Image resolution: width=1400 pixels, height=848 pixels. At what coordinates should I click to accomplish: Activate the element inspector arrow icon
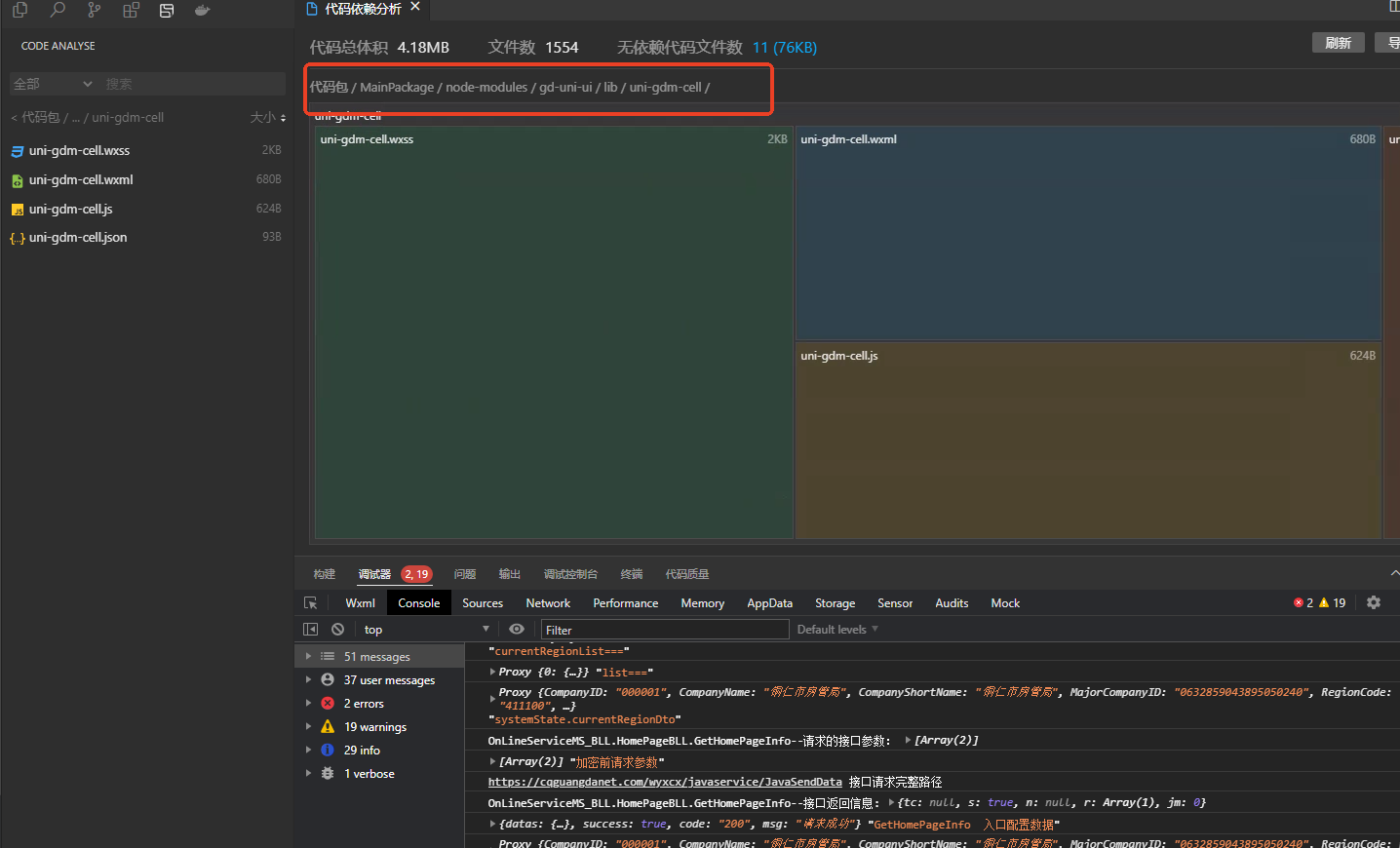pos(311,603)
